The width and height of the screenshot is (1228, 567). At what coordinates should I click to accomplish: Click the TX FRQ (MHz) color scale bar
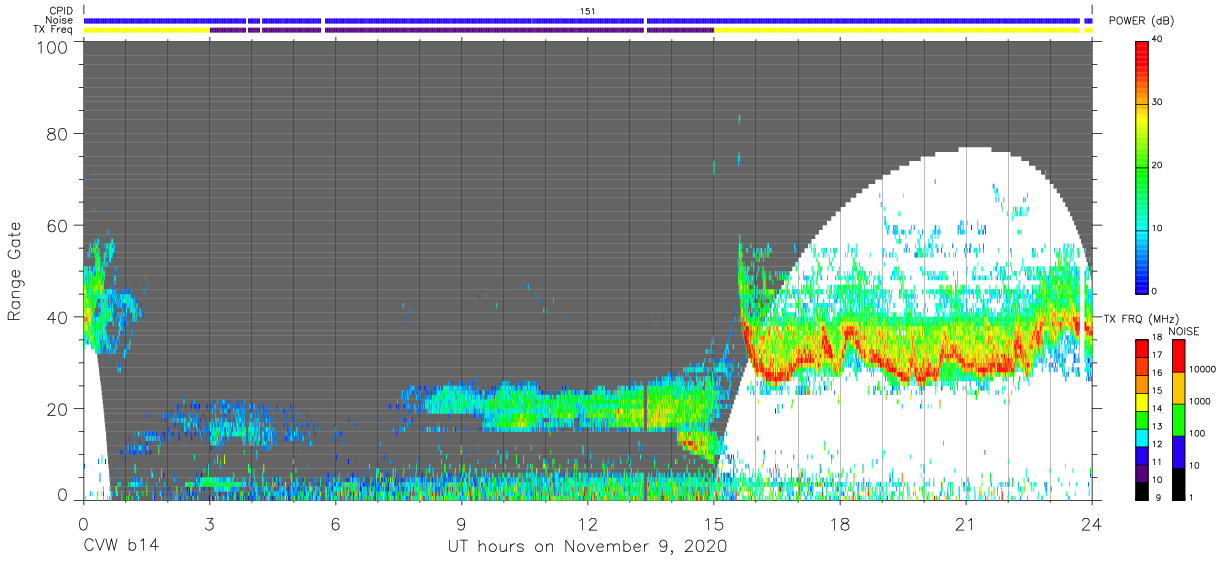point(1142,419)
